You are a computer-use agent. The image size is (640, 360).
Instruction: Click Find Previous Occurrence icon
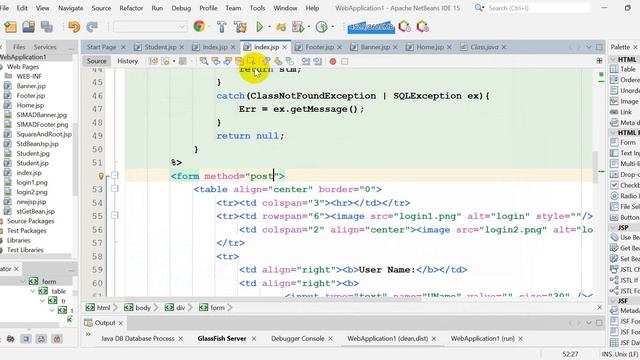(x=216, y=61)
